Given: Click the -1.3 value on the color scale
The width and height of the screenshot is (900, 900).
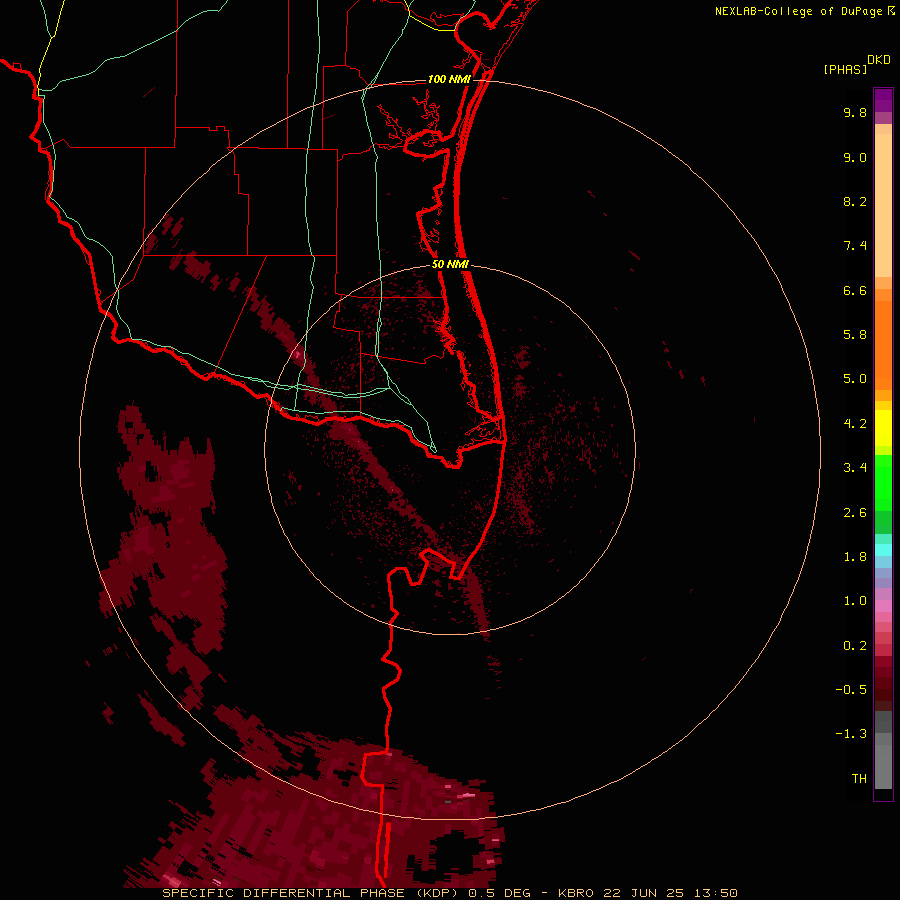Looking at the screenshot, I should point(851,734).
